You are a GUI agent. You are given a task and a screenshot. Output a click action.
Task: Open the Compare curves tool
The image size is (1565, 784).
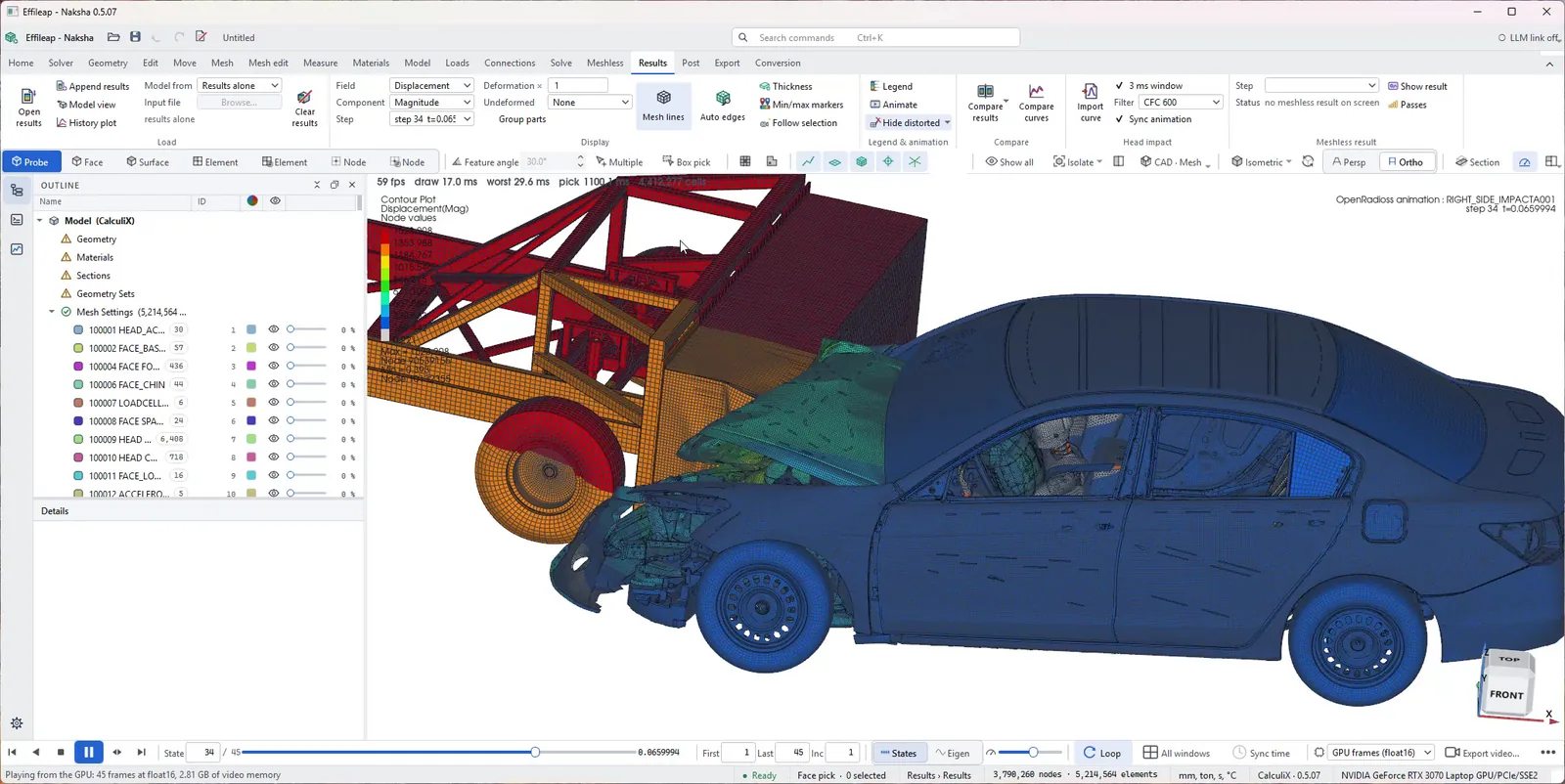(x=1036, y=104)
